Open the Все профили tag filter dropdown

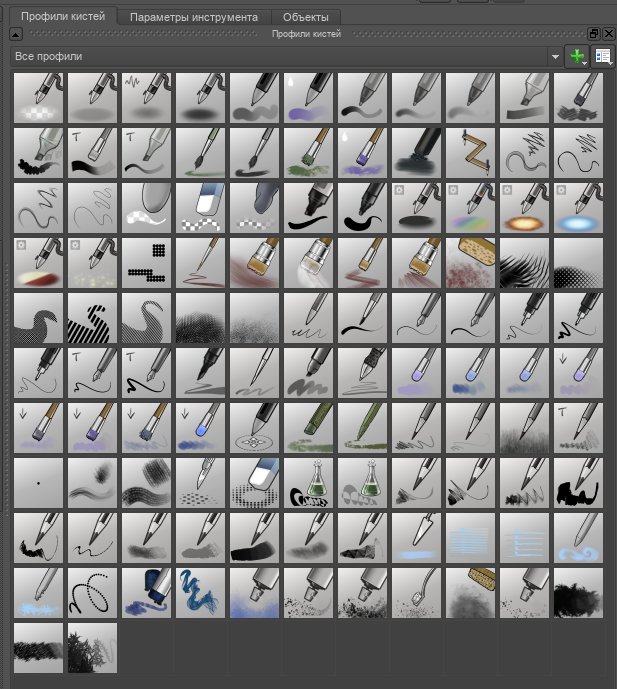click(286, 56)
